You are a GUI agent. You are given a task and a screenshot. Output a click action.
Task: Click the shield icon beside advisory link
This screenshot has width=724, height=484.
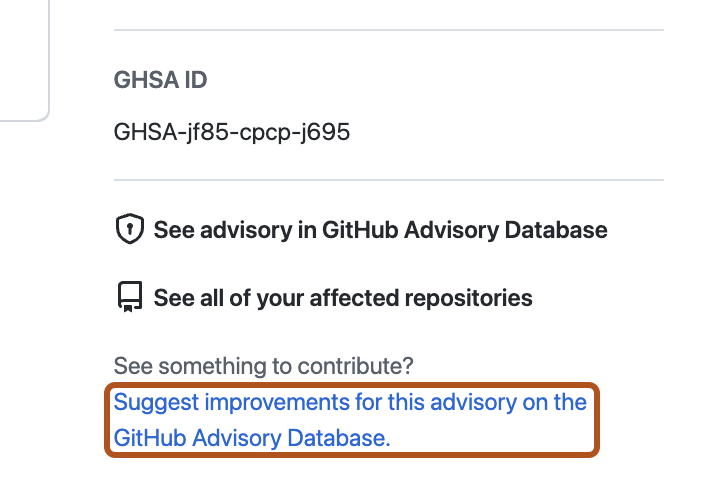tap(130, 230)
